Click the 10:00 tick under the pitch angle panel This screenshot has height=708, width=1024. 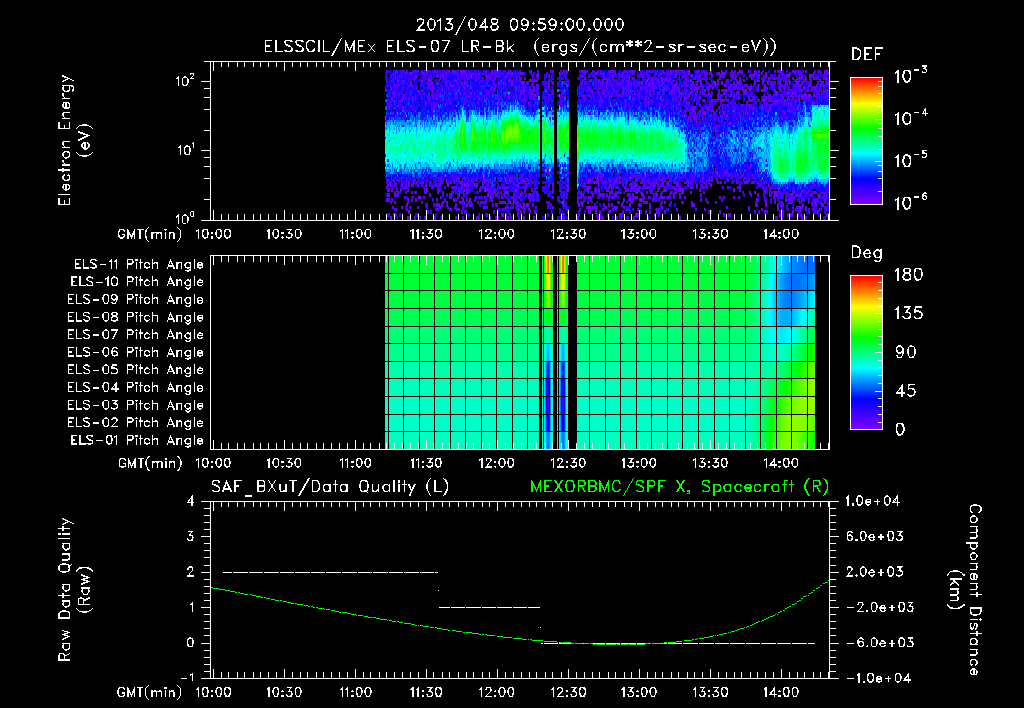pos(213,463)
